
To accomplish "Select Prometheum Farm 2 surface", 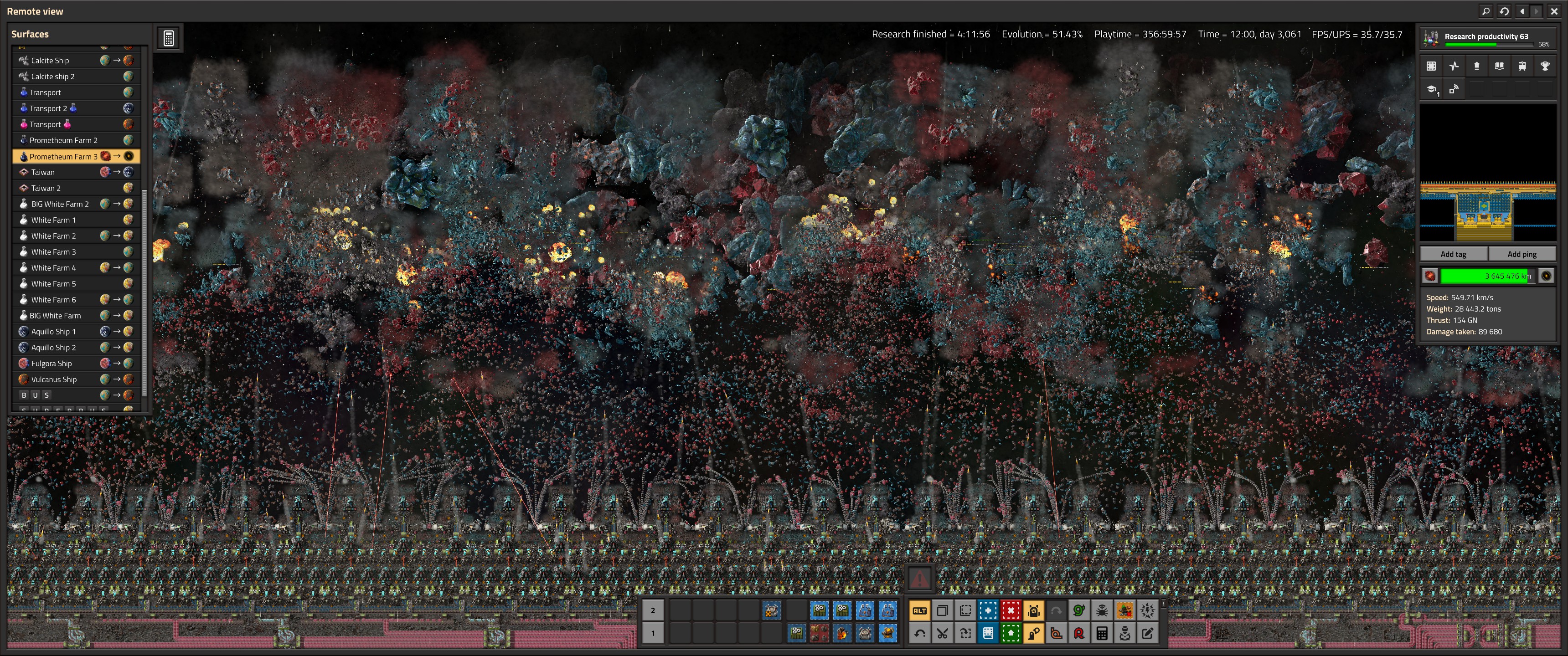I will pyautogui.click(x=76, y=140).
